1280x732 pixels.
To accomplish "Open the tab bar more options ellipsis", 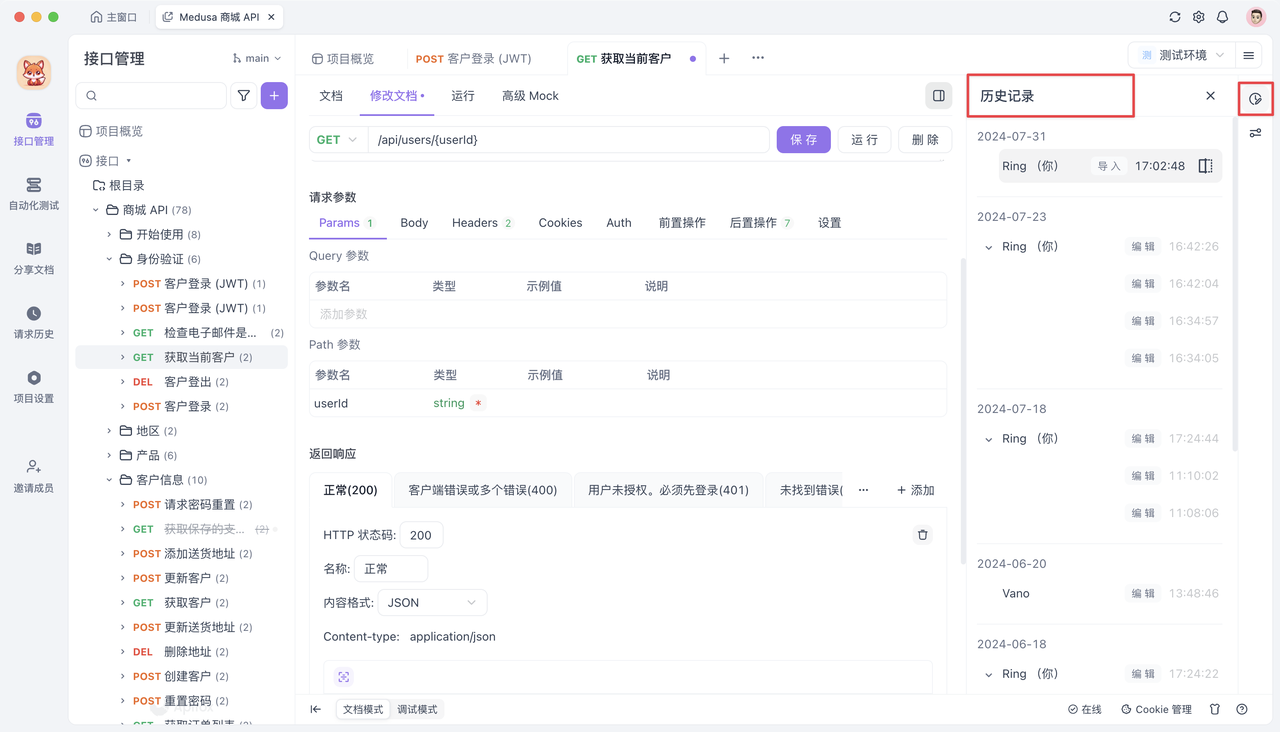I will [758, 58].
